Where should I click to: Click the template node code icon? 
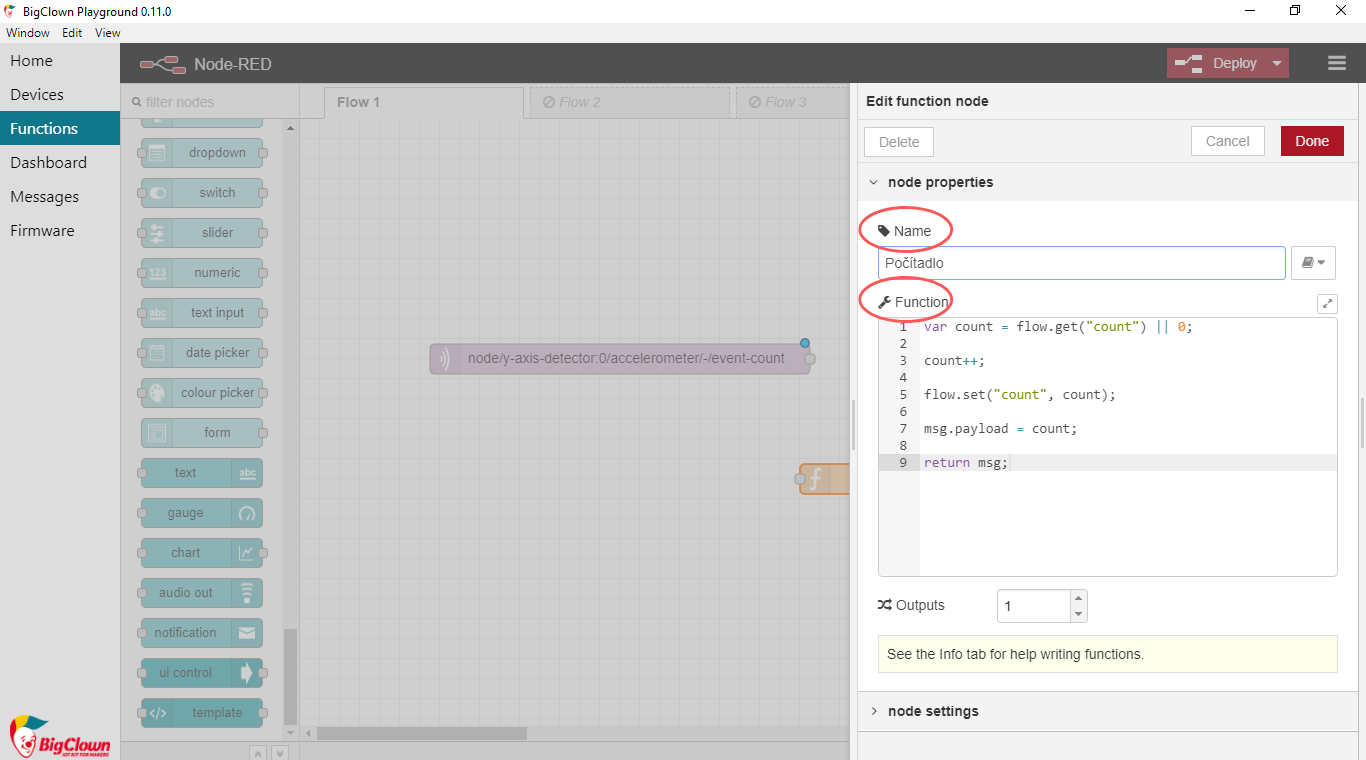(157, 713)
